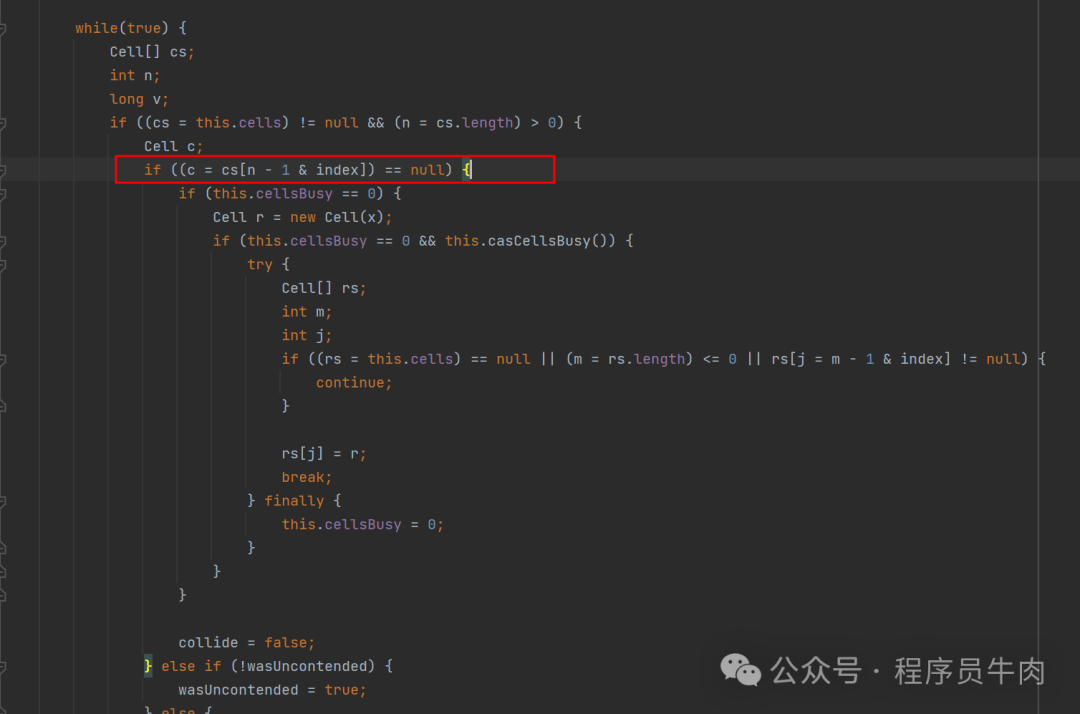This screenshot has height=714, width=1080.
Task: Collapse the red-highlighted if block via gutter
Action: point(3,170)
